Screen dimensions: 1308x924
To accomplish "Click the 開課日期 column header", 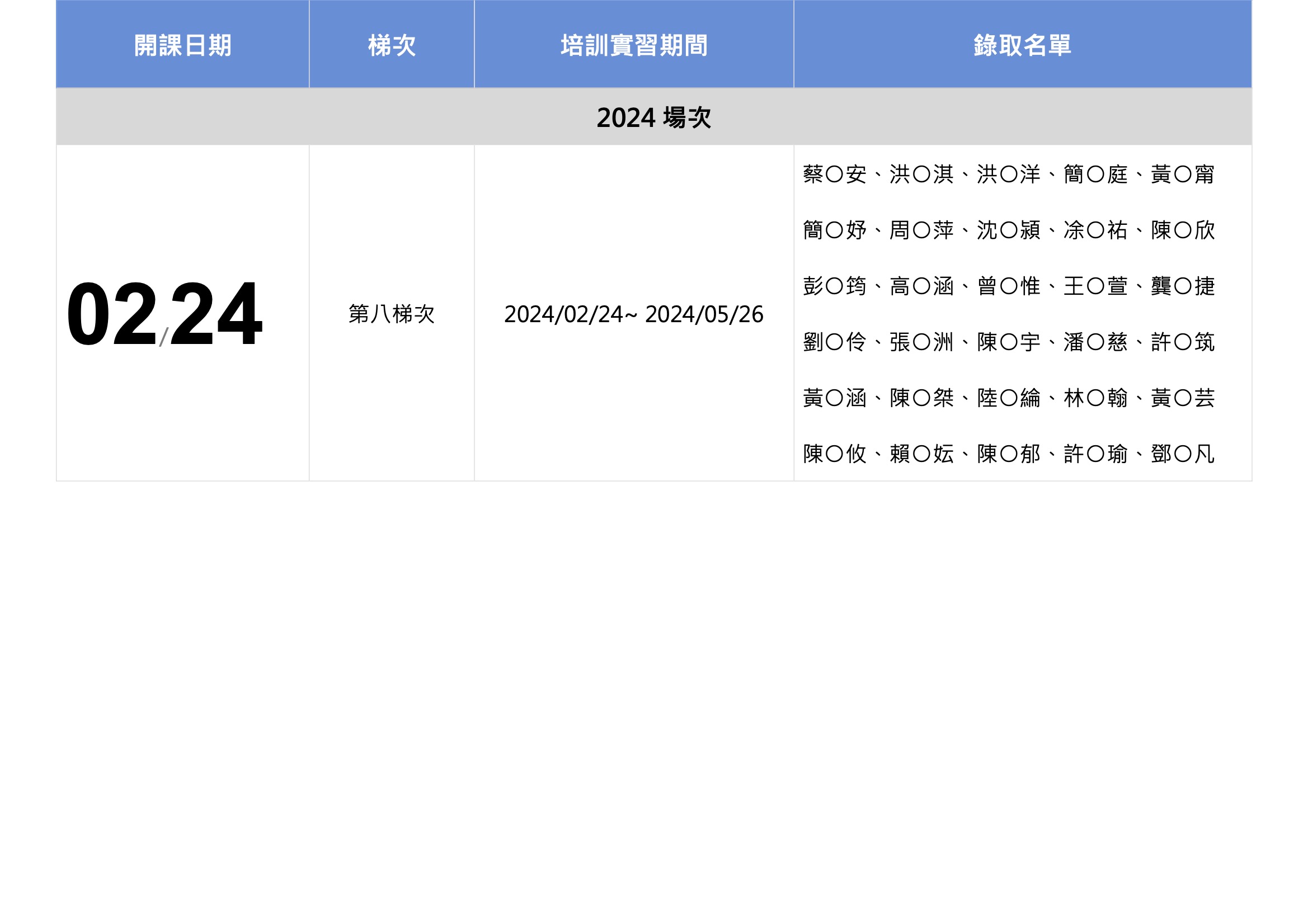I will point(182,45).
